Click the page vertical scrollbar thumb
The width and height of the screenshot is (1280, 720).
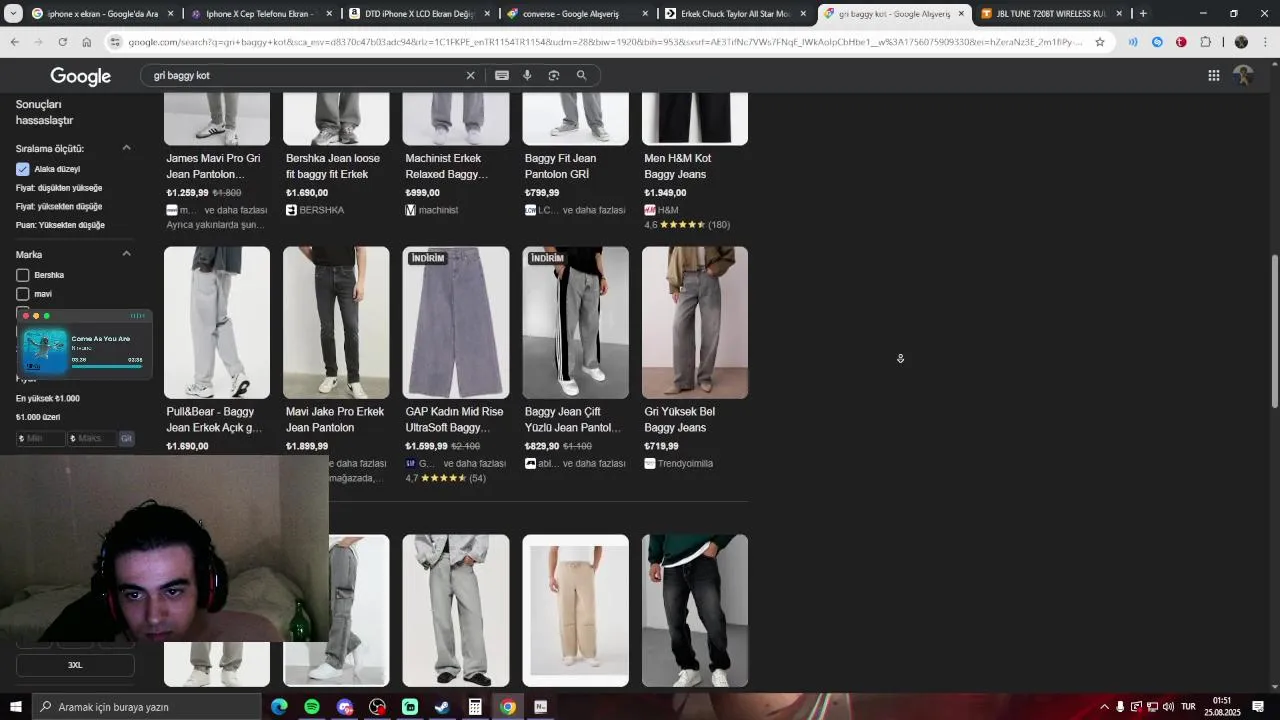coord(1274,330)
